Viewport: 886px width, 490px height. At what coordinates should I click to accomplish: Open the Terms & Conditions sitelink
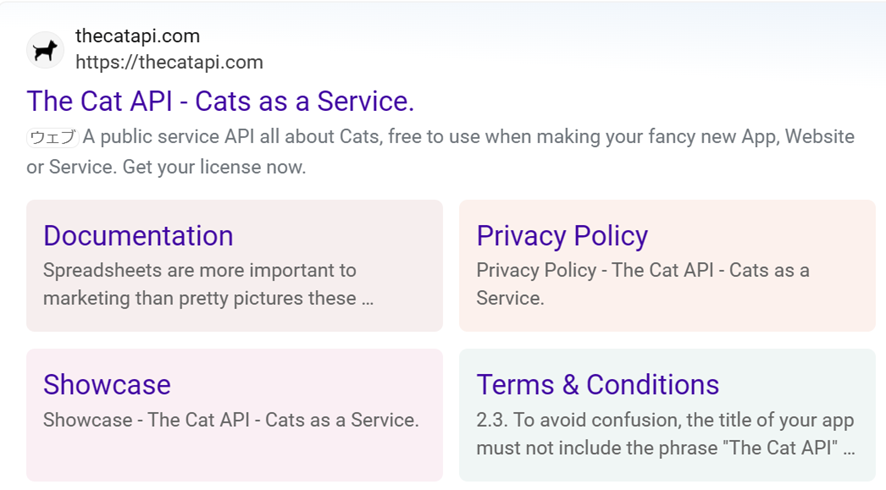[597, 385]
